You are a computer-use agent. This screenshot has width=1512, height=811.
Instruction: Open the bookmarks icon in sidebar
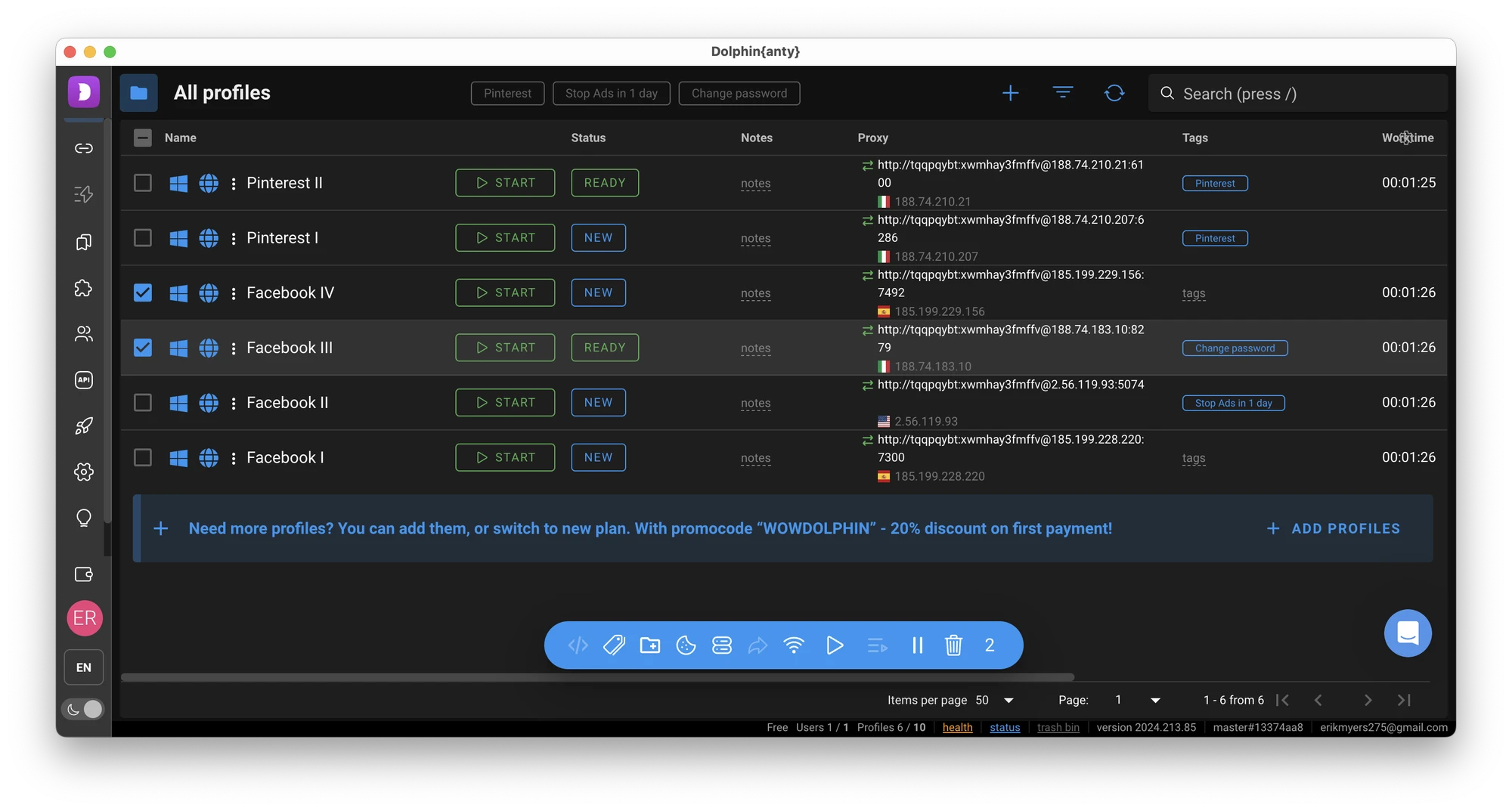(x=84, y=242)
